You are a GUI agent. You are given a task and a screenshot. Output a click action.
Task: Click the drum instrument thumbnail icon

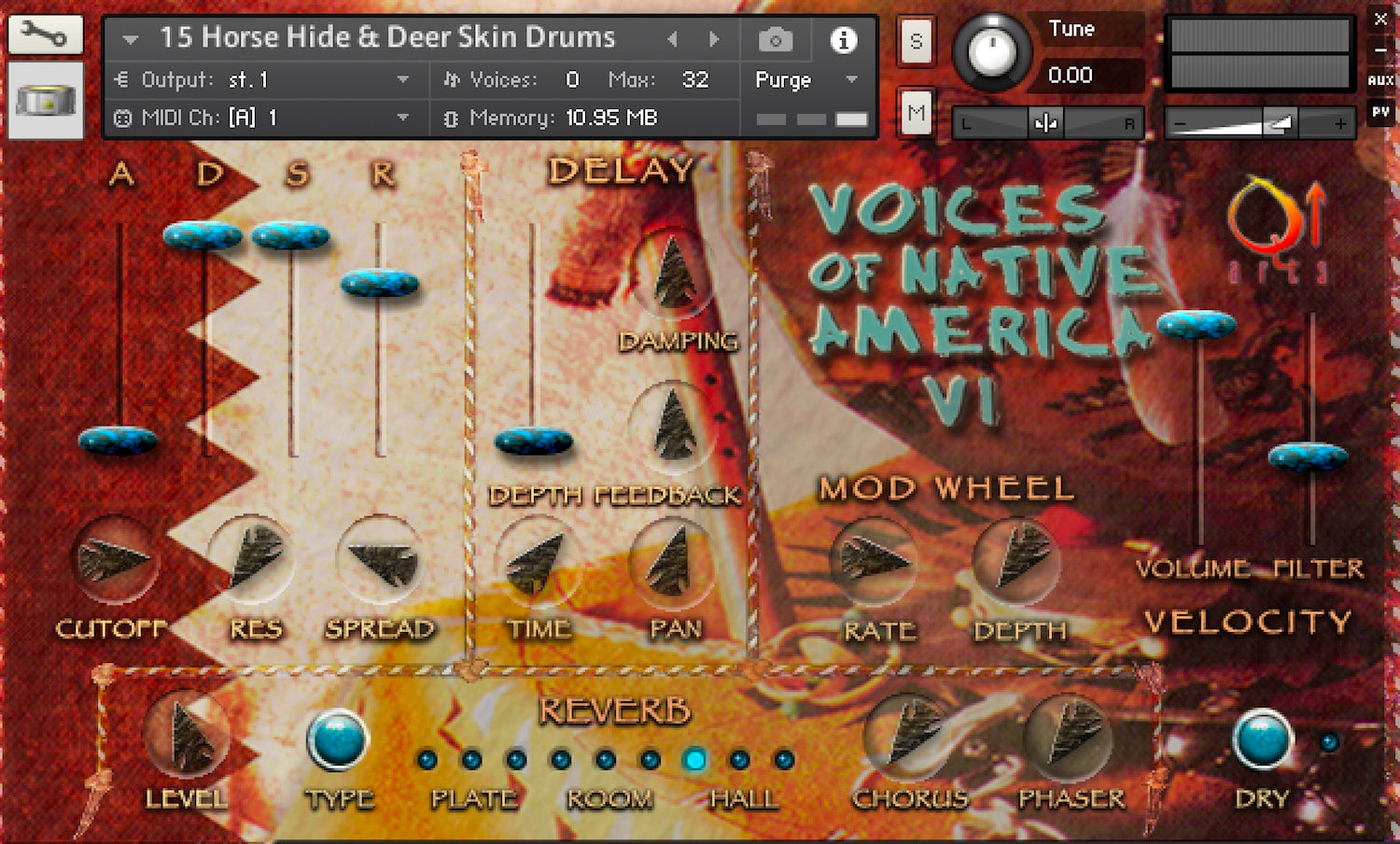click(x=45, y=100)
